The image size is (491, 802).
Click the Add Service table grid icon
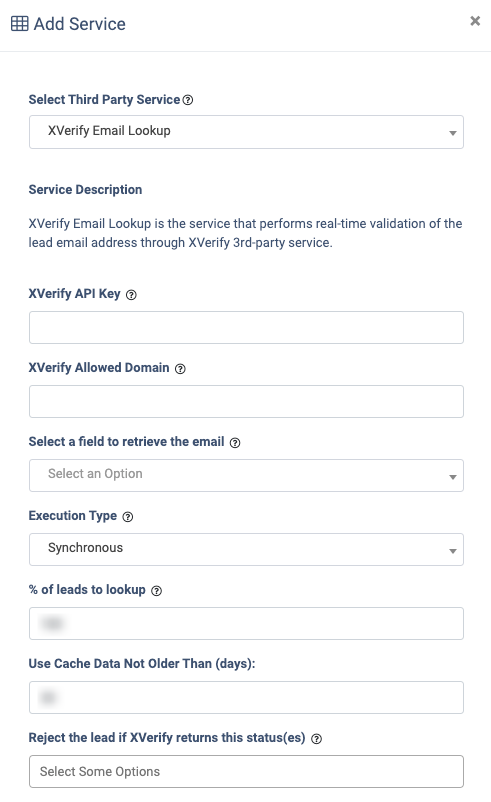19,24
